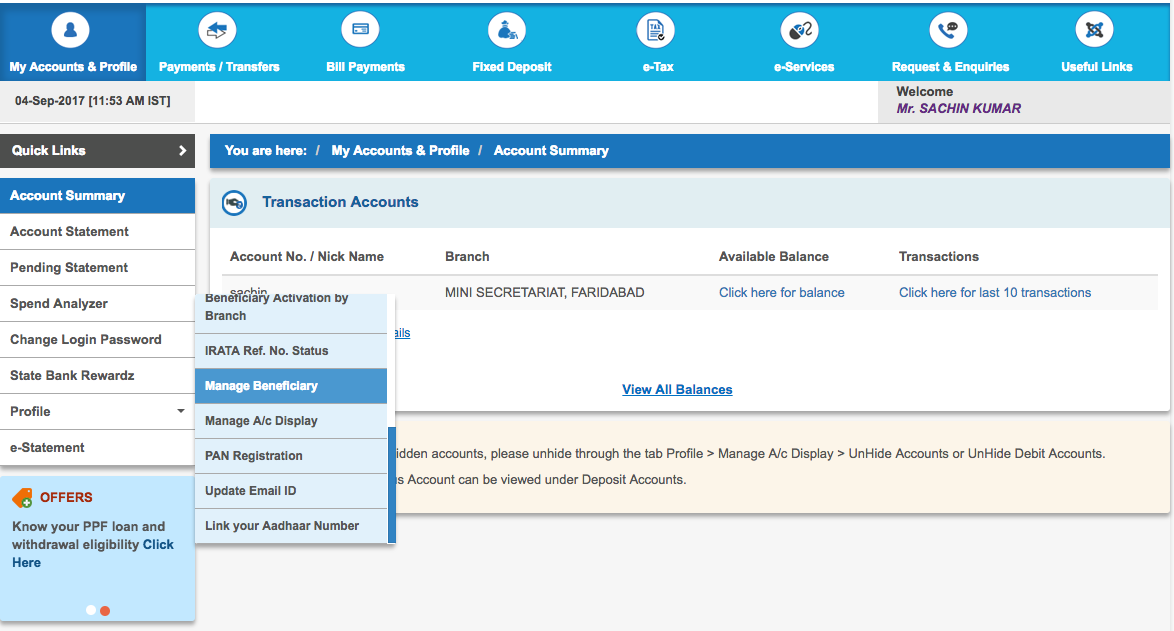Open the Bill Payments tab
1174x631 pixels.
point(365,42)
